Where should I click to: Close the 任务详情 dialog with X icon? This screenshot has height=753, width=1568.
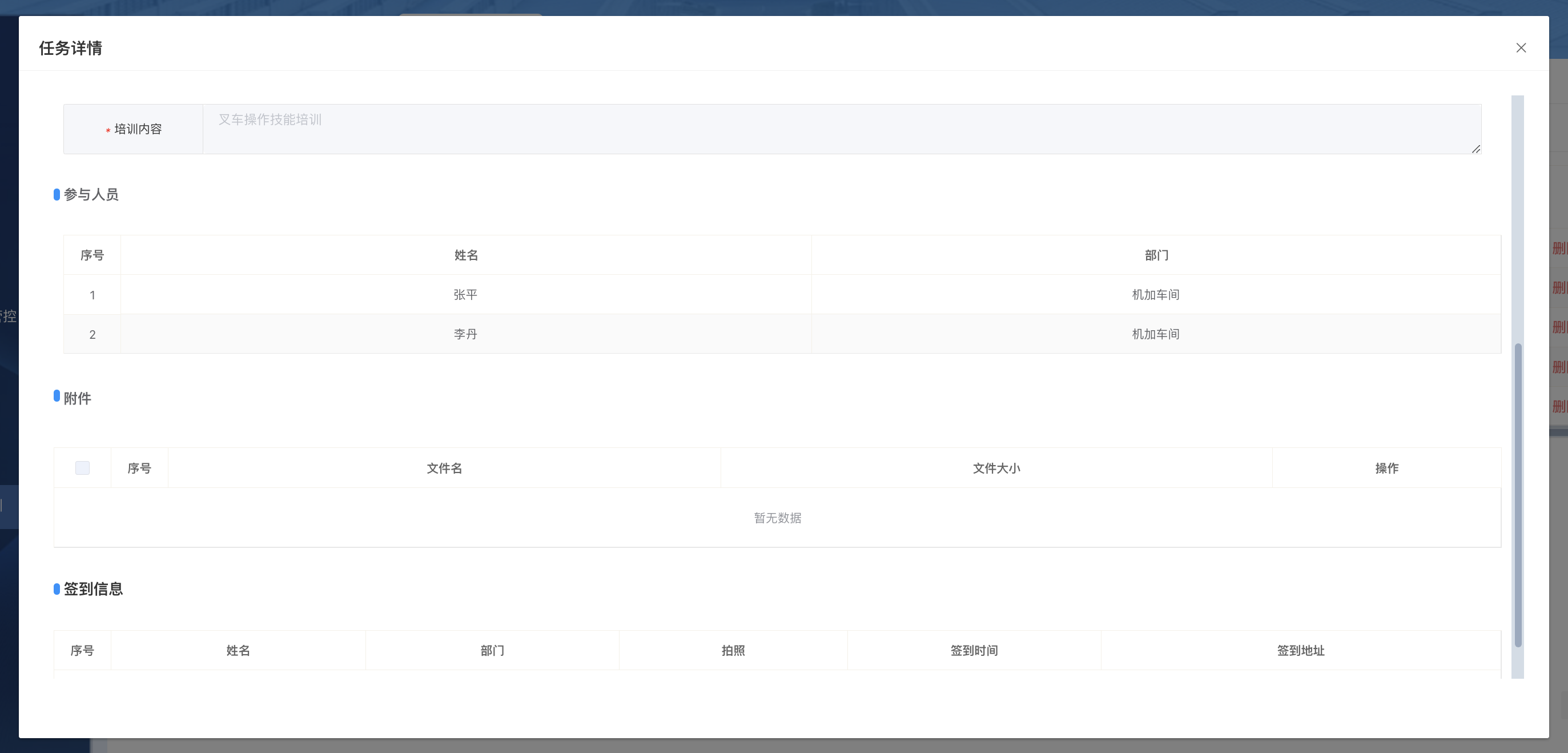tap(1521, 47)
